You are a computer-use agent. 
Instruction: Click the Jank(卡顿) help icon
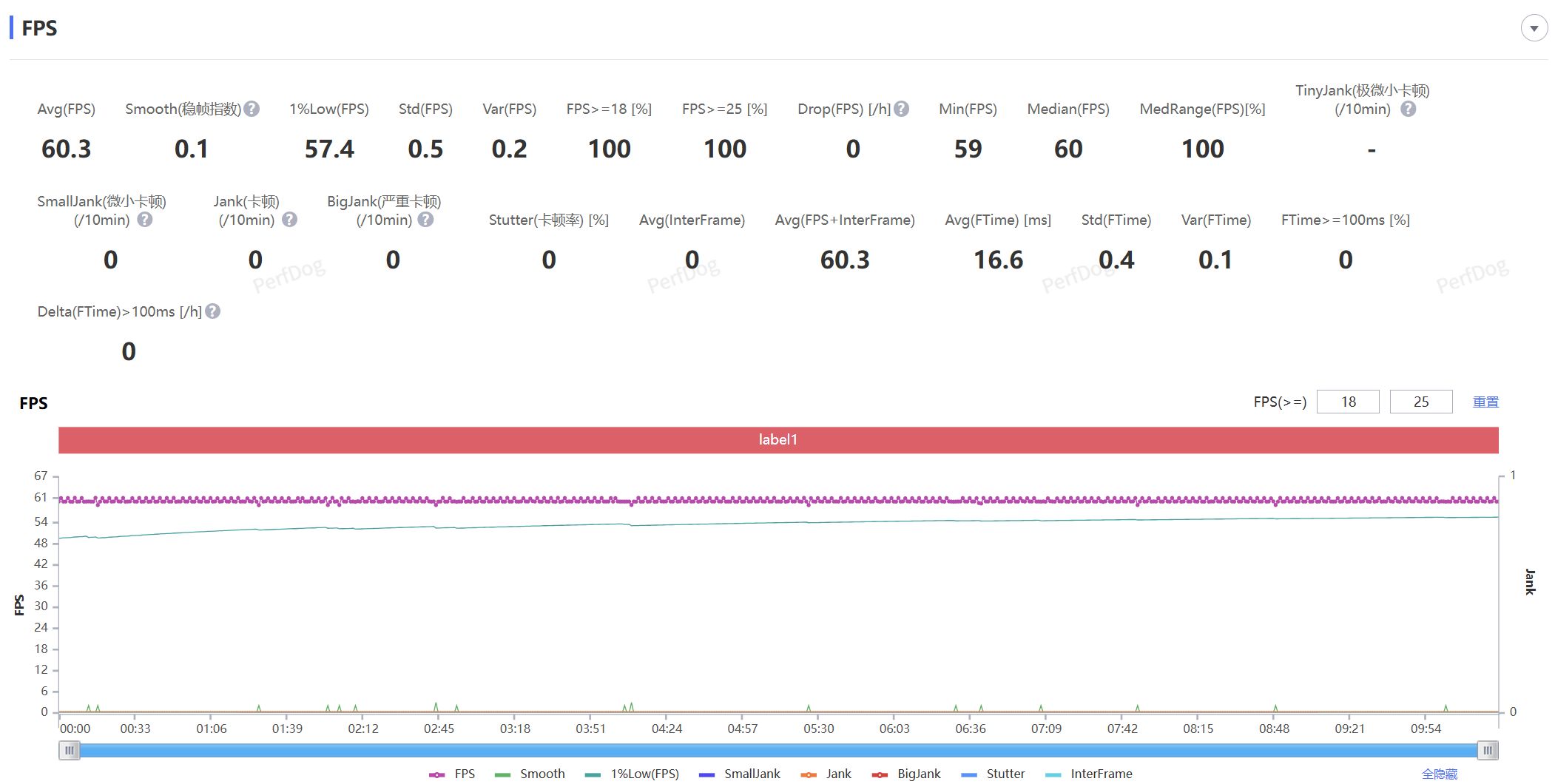[x=290, y=220]
